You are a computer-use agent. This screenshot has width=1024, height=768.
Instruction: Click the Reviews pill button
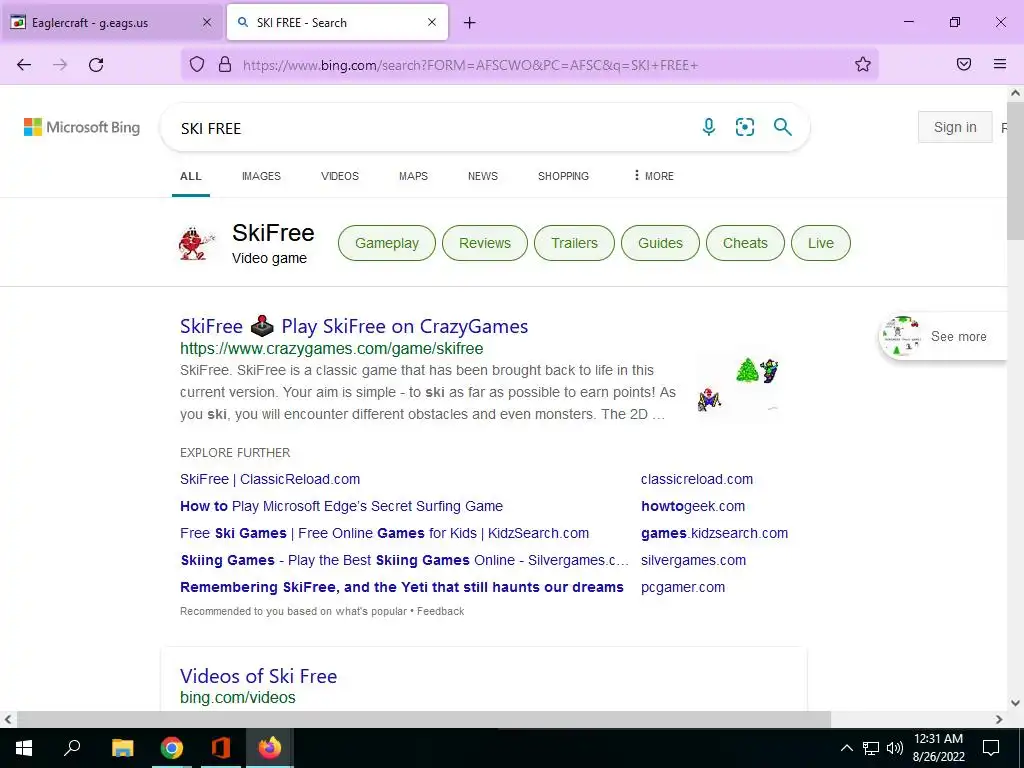485,243
